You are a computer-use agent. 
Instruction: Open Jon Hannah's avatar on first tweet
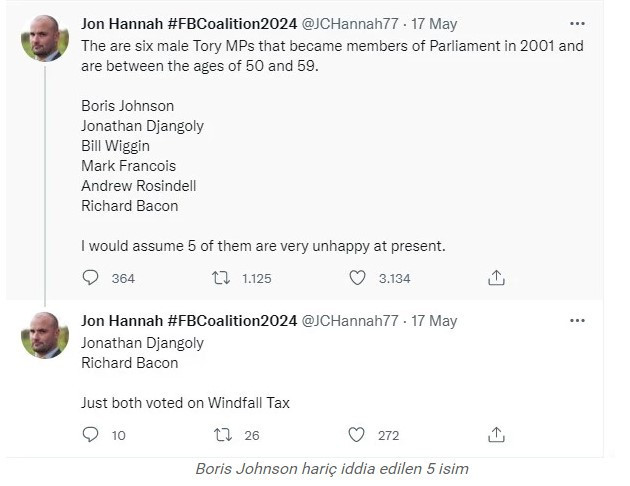pyautogui.click(x=45, y=39)
